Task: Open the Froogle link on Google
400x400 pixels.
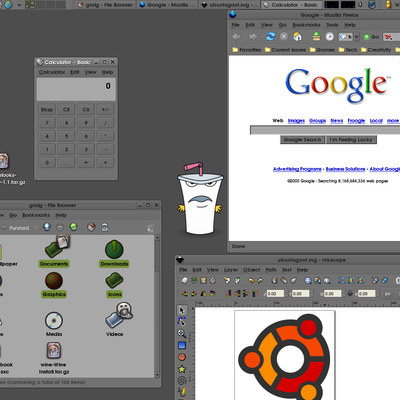Action: pyautogui.click(x=356, y=121)
